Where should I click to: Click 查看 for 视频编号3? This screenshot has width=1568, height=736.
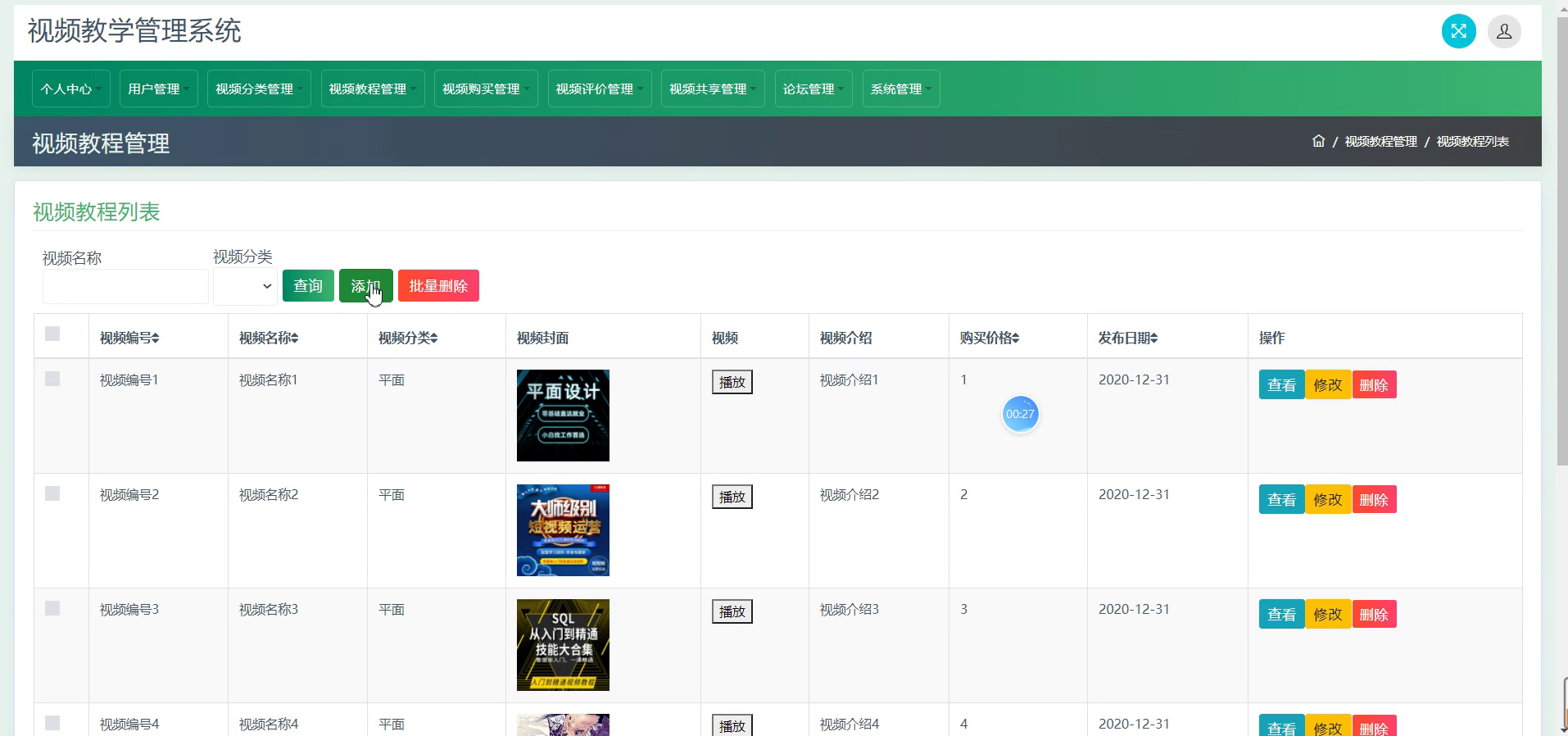tap(1281, 615)
